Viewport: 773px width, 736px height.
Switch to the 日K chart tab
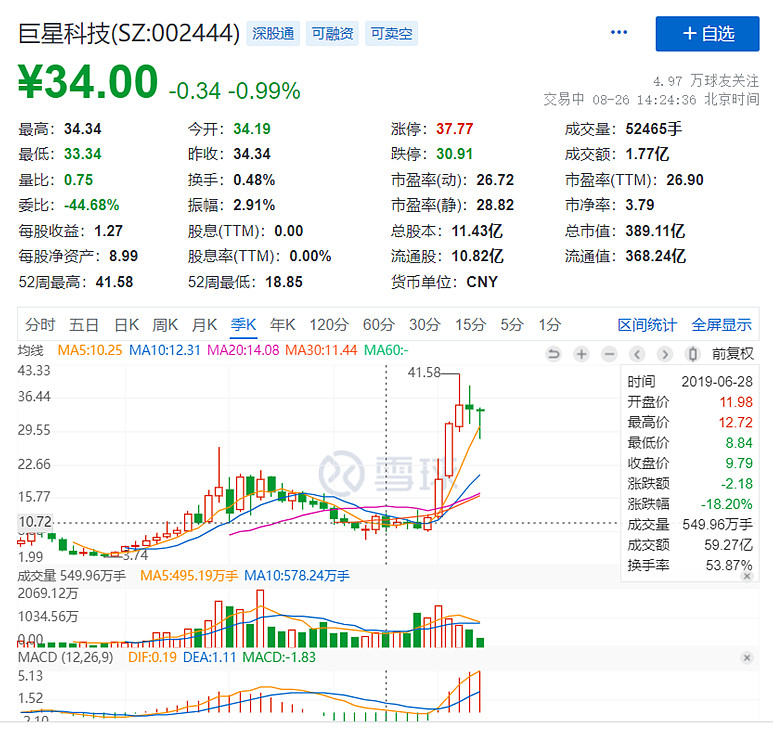[126, 324]
